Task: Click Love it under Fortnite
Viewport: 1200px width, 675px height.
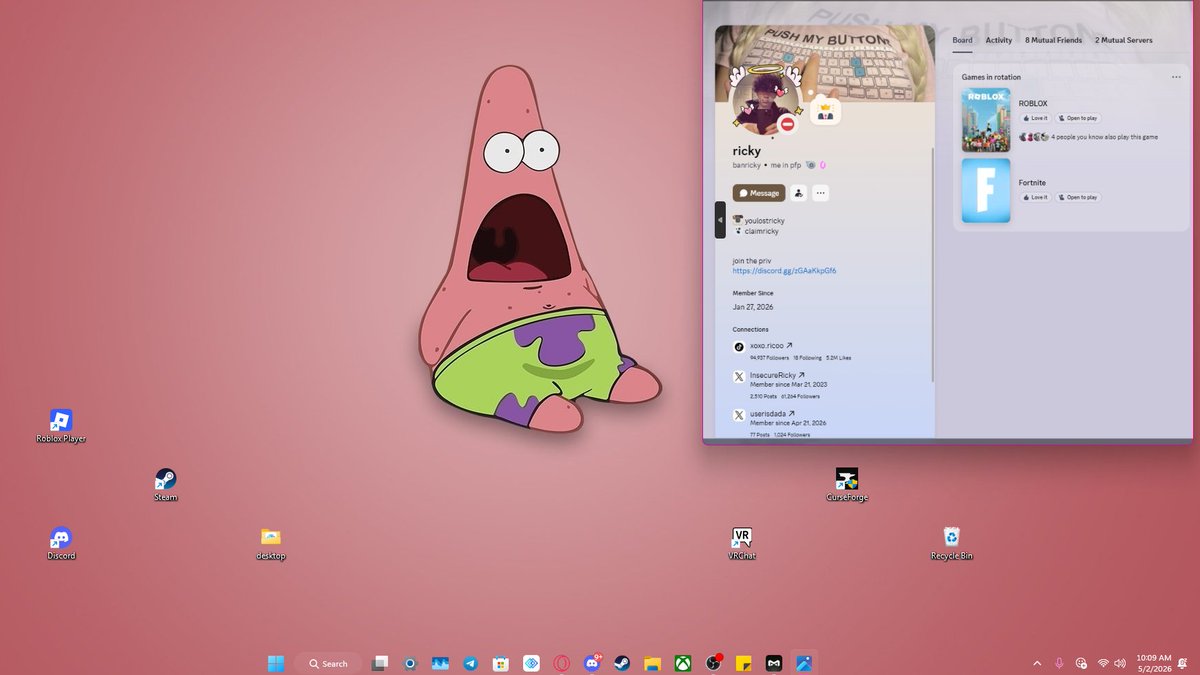Action: coord(1035,197)
